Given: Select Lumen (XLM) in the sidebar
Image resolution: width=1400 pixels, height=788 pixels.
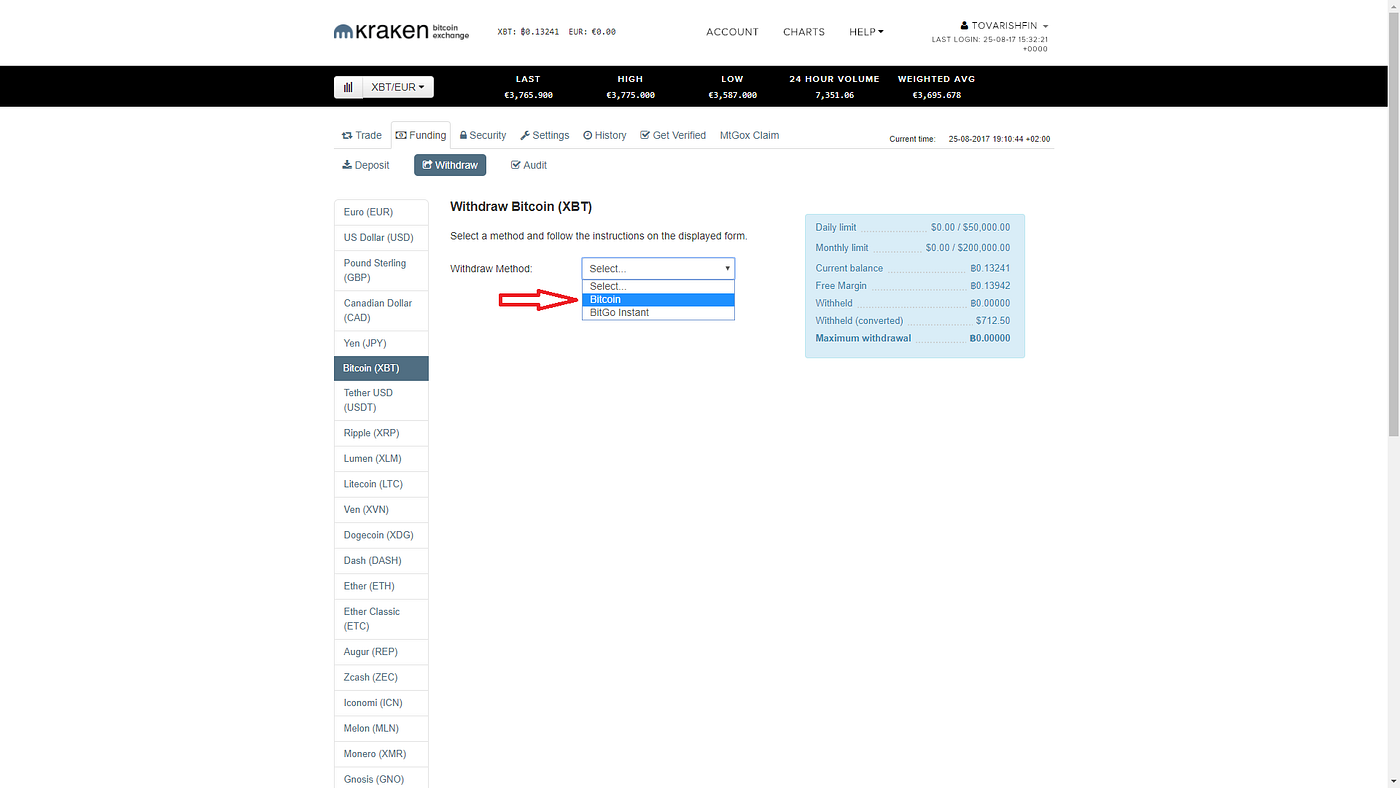Looking at the screenshot, I should 381,458.
